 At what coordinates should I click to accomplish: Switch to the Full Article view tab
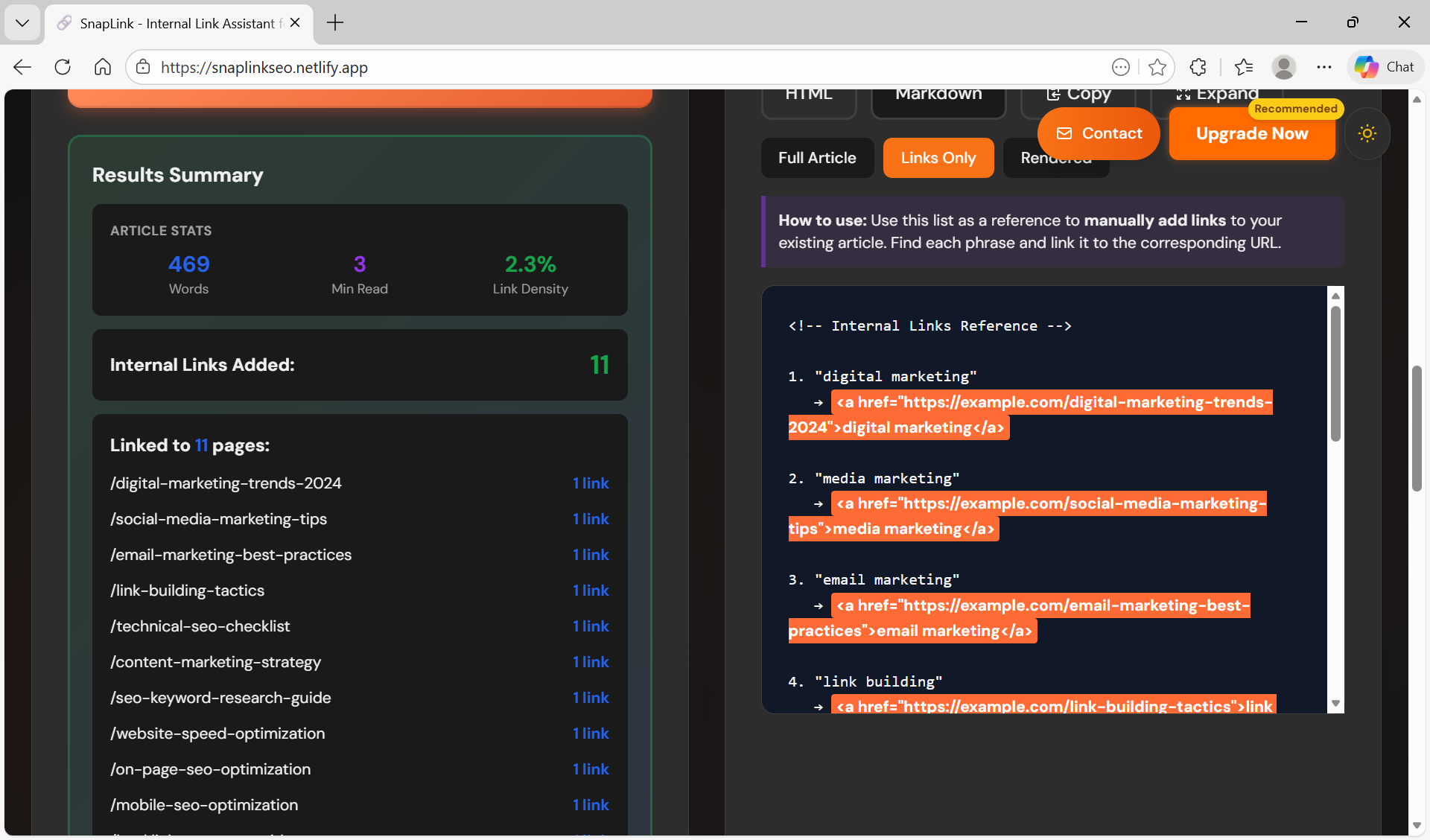tap(816, 158)
